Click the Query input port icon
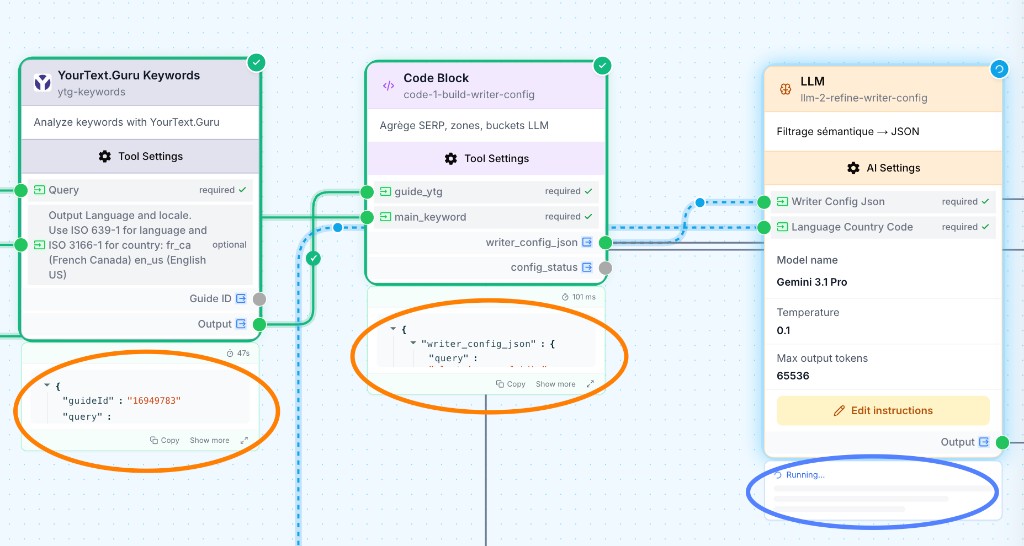 [x=39, y=190]
